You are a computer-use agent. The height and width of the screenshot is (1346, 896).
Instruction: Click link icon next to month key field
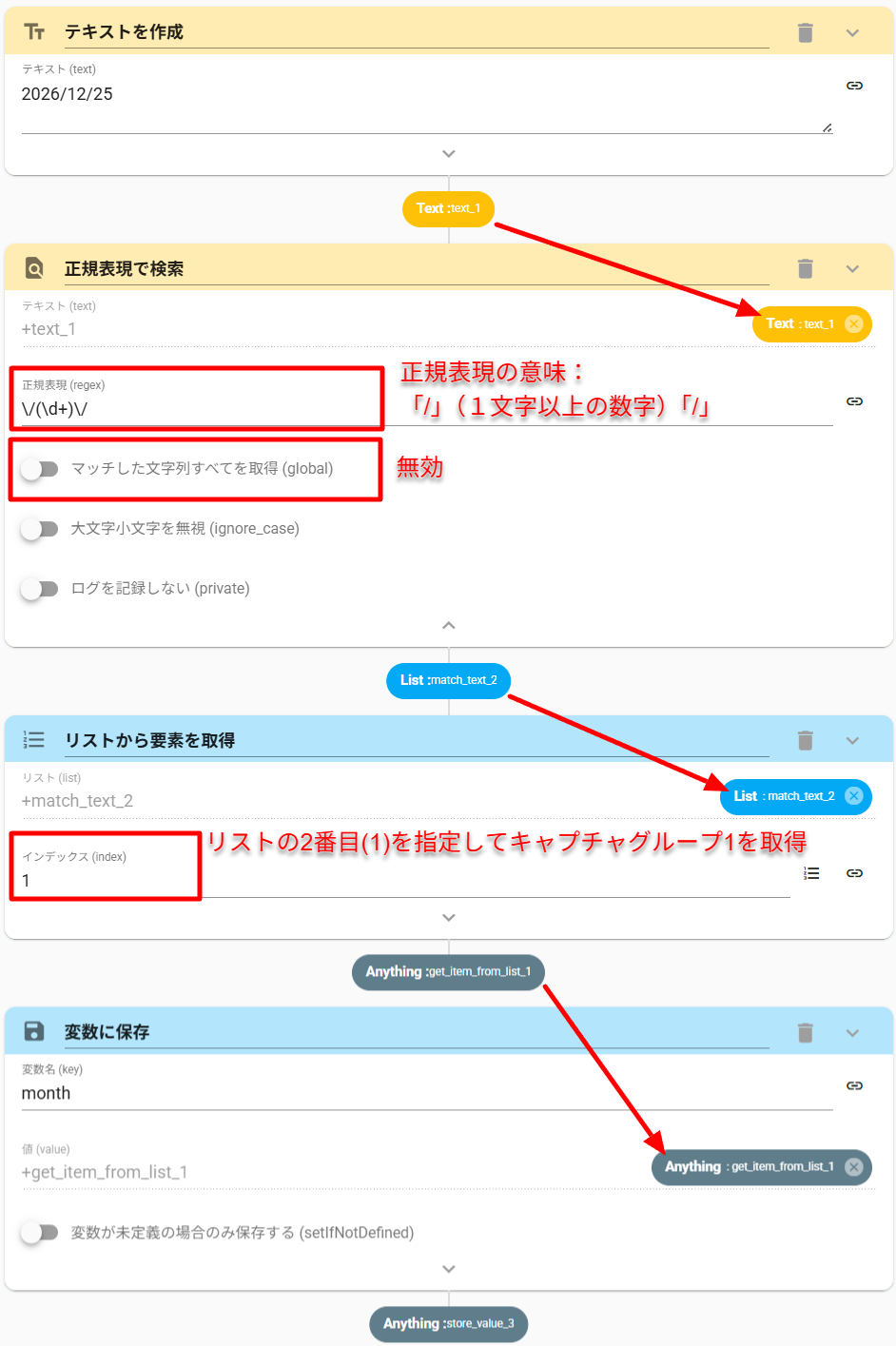854,1085
